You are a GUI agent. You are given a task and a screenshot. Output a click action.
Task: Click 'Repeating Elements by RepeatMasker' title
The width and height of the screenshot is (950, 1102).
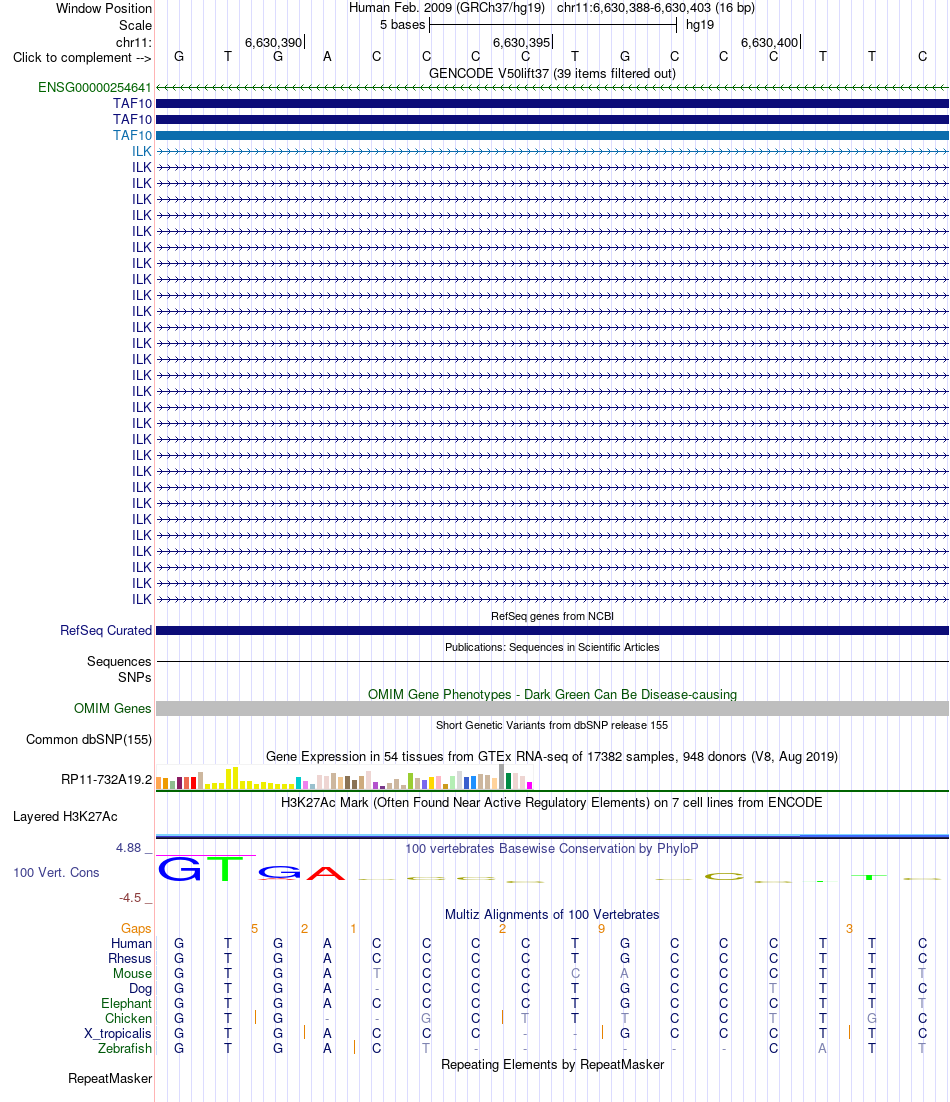tap(552, 1064)
